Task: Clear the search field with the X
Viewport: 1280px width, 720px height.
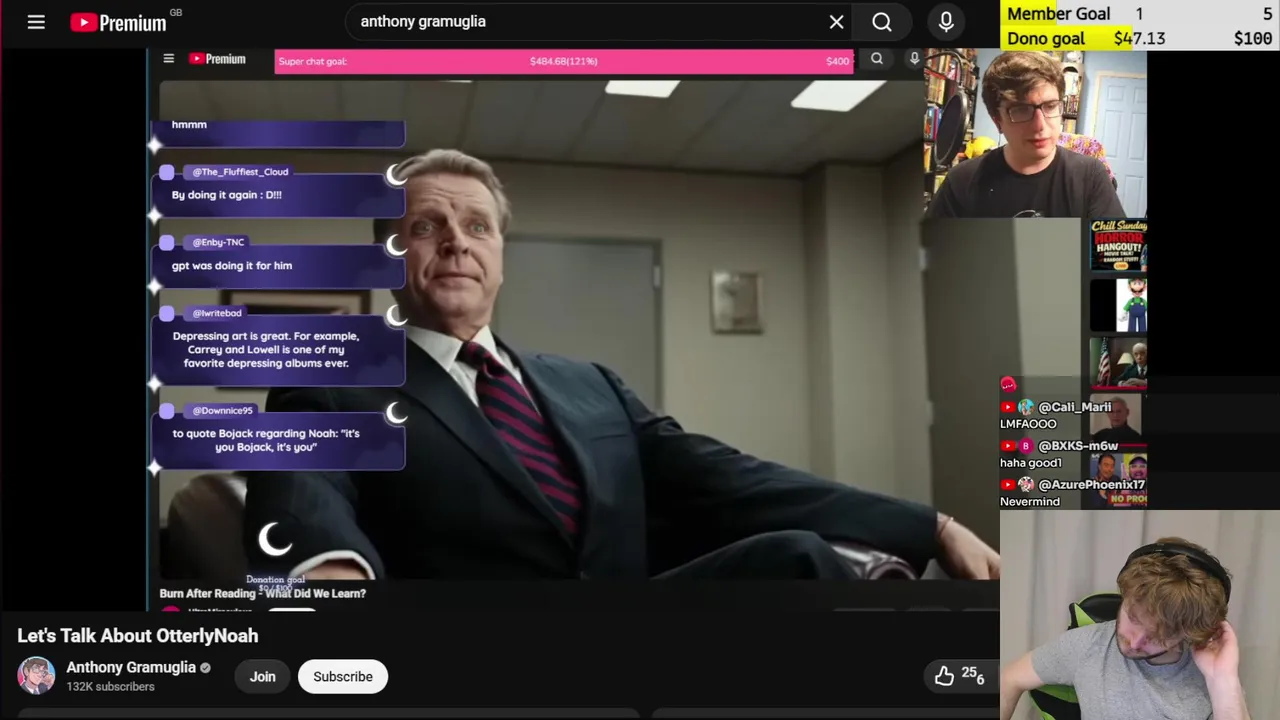Action: click(x=837, y=22)
